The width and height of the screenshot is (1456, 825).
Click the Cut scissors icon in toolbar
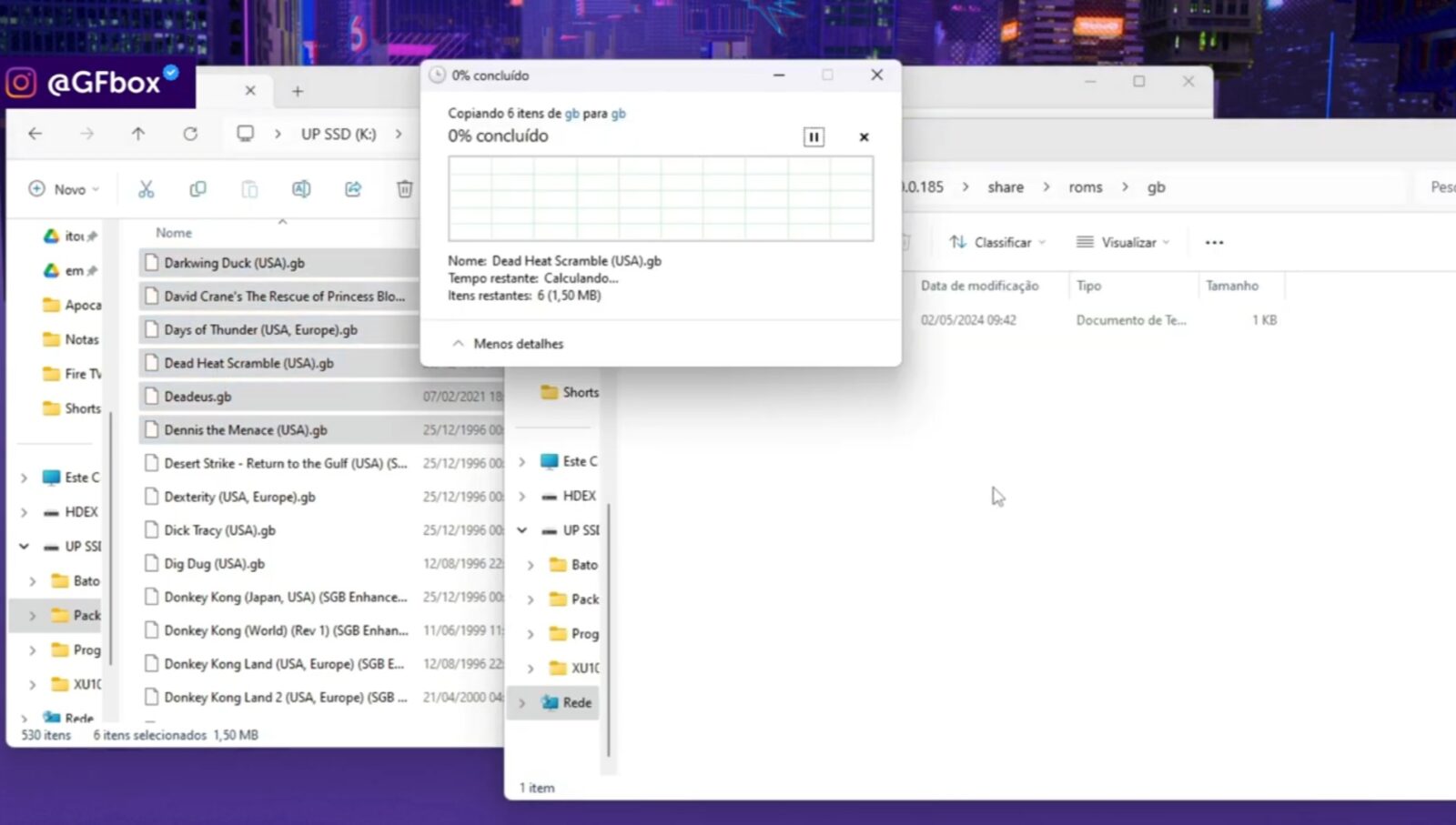pyautogui.click(x=146, y=189)
